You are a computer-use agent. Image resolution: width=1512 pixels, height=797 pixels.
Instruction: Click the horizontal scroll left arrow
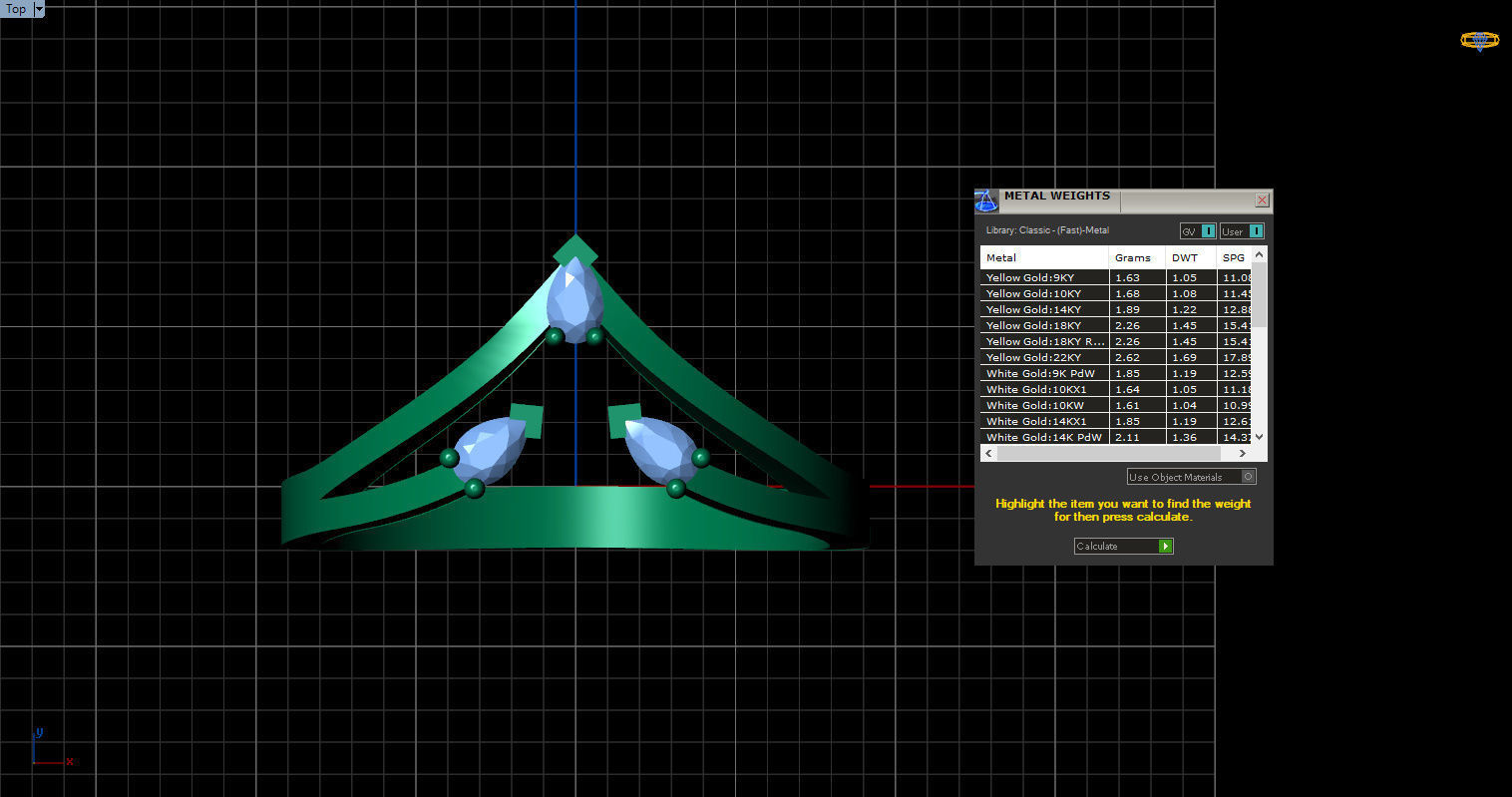click(988, 453)
